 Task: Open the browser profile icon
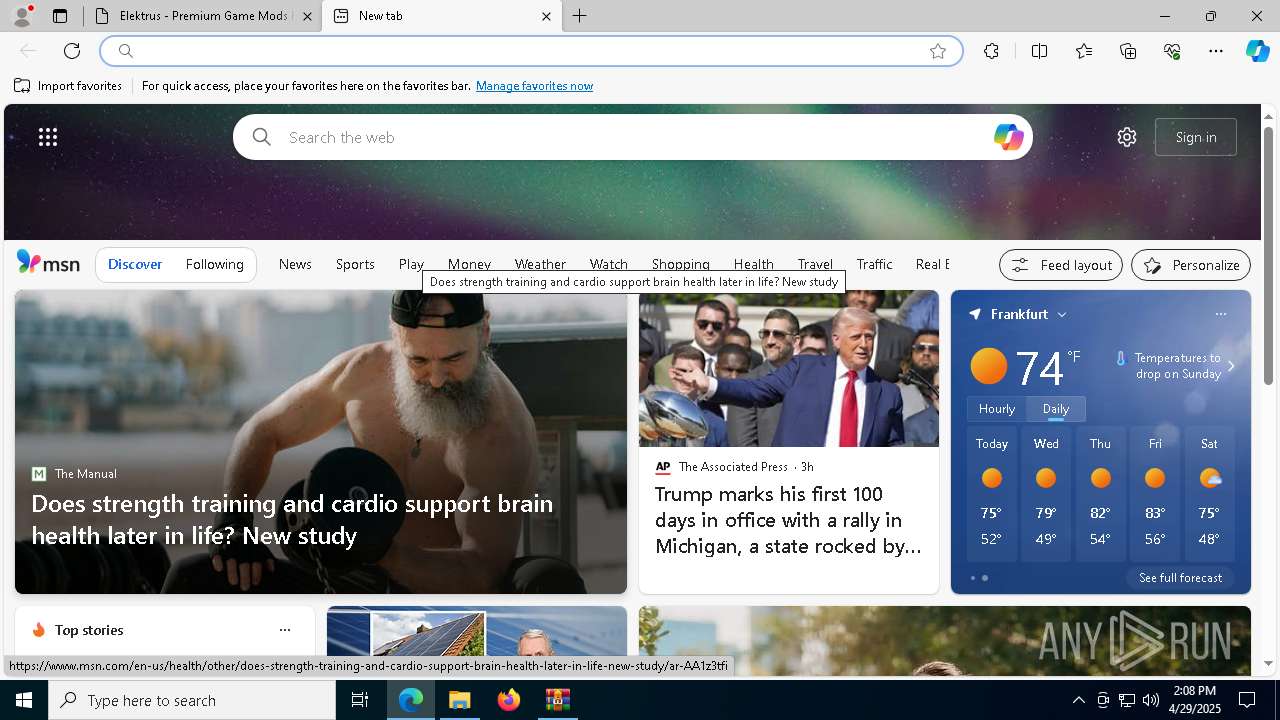click(x=21, y=16)
